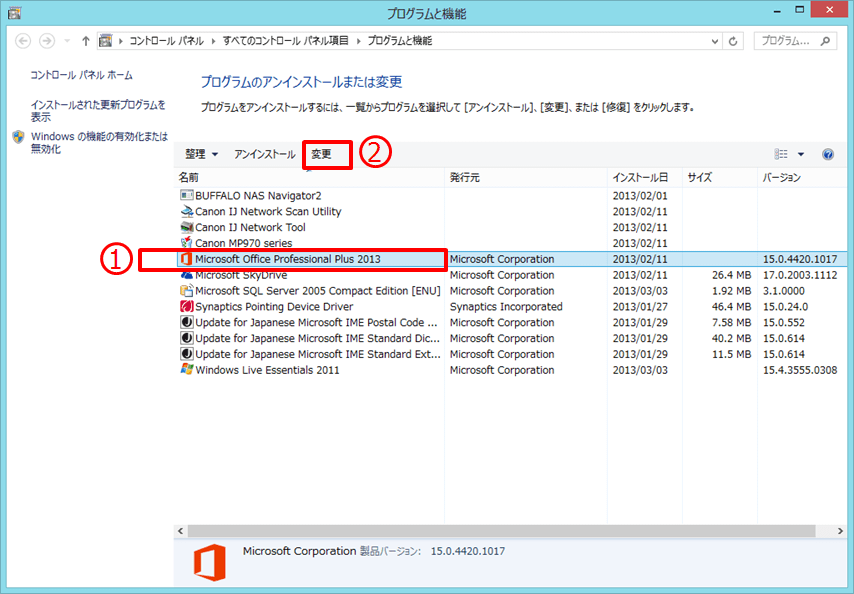Refresh the Programs and Features list

733,41
